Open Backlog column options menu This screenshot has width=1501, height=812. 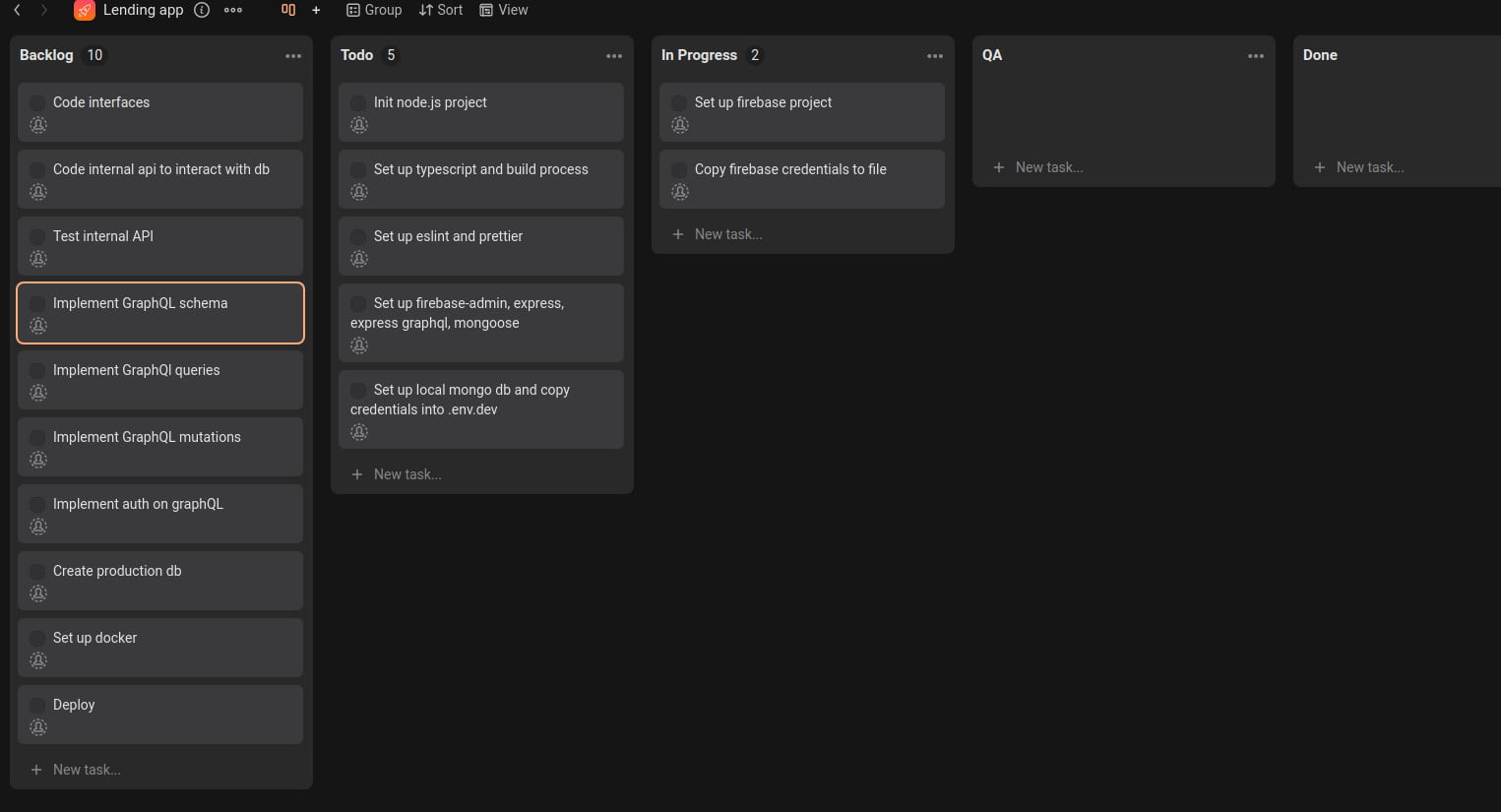tap(293, 56)
